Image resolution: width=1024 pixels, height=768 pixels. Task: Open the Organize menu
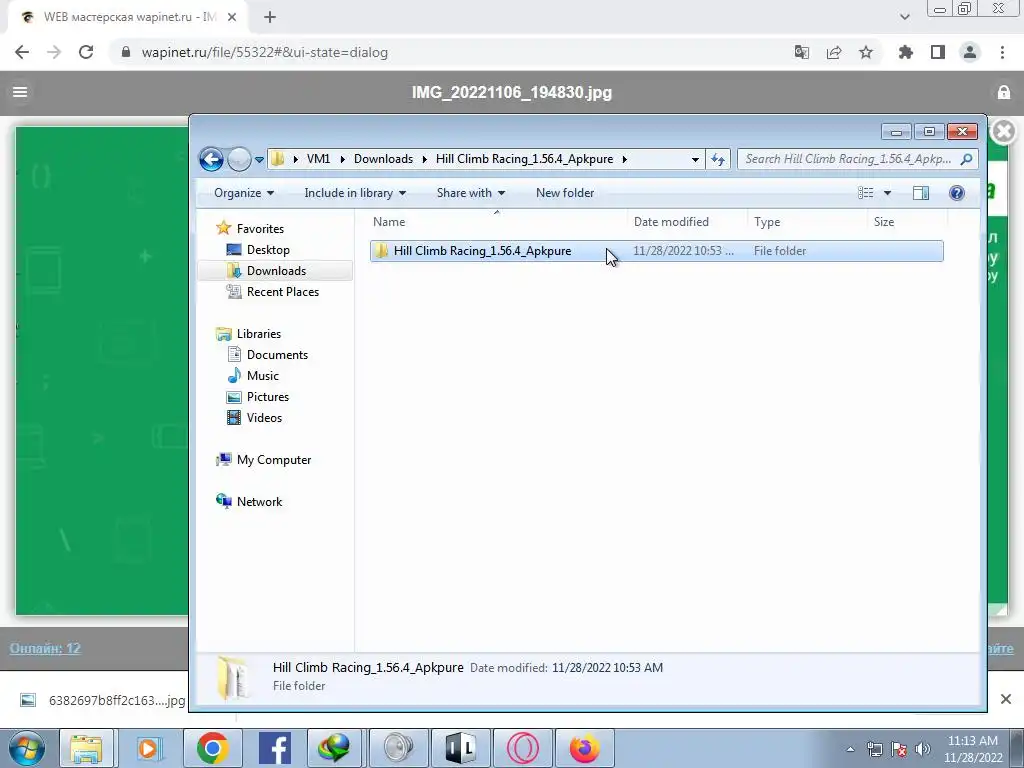click(244, 193)
